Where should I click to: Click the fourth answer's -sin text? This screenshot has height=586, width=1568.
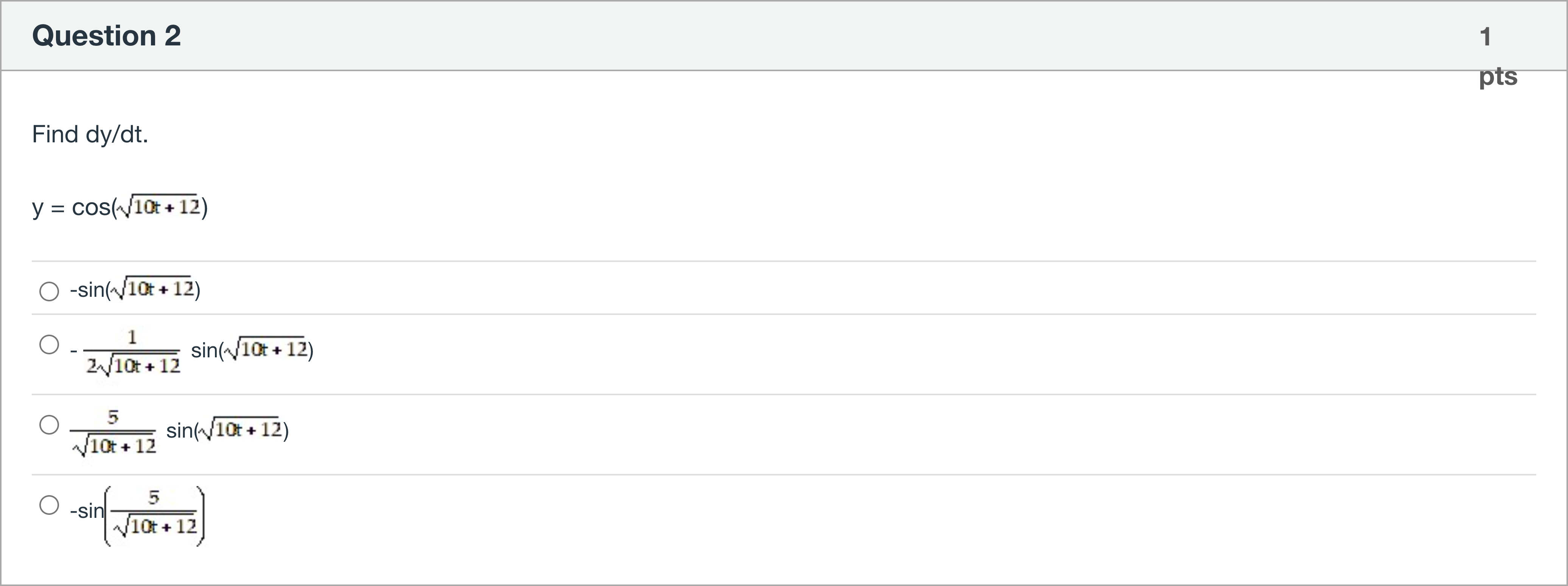(87, 510)
